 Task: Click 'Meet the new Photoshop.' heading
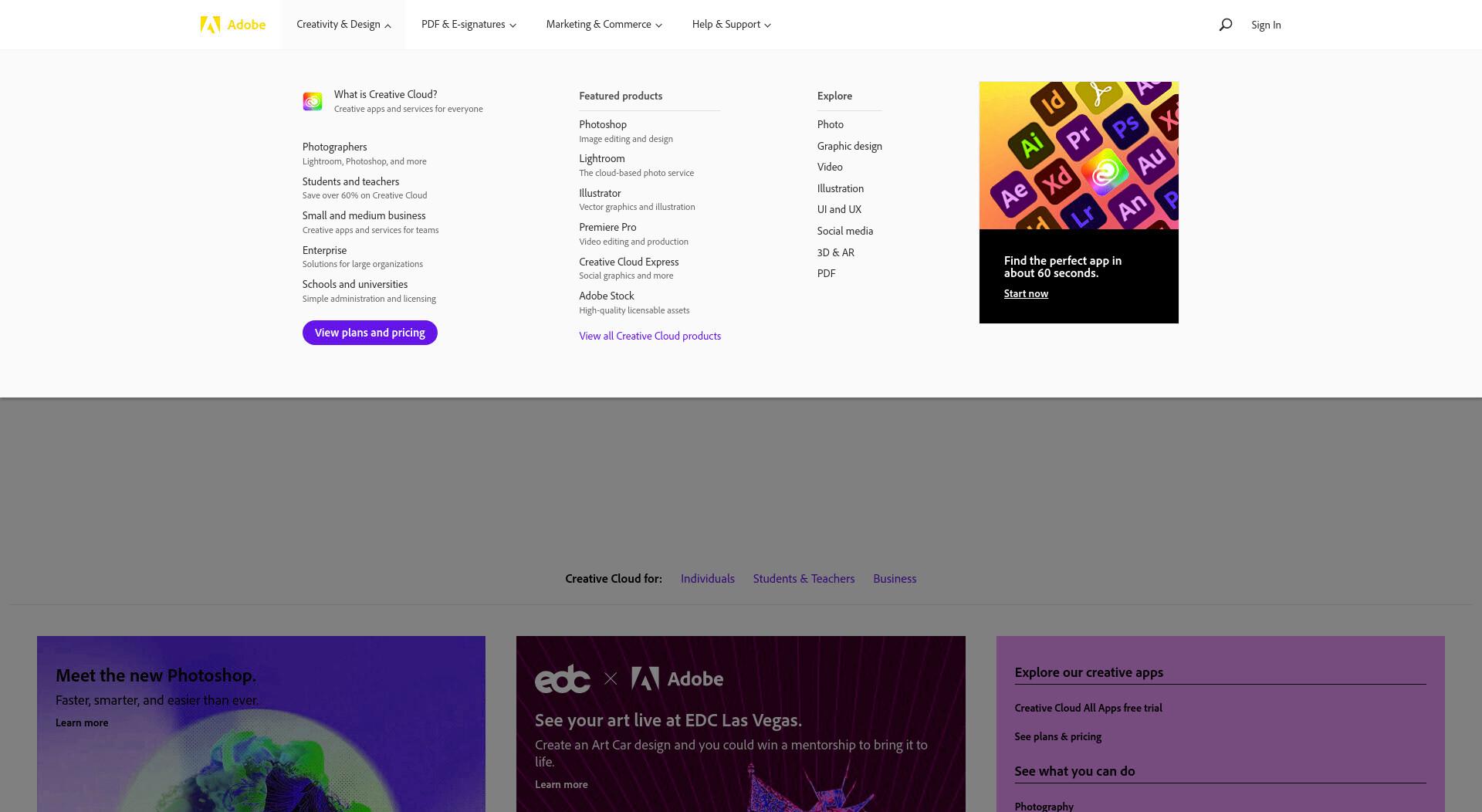coord(156,675)
